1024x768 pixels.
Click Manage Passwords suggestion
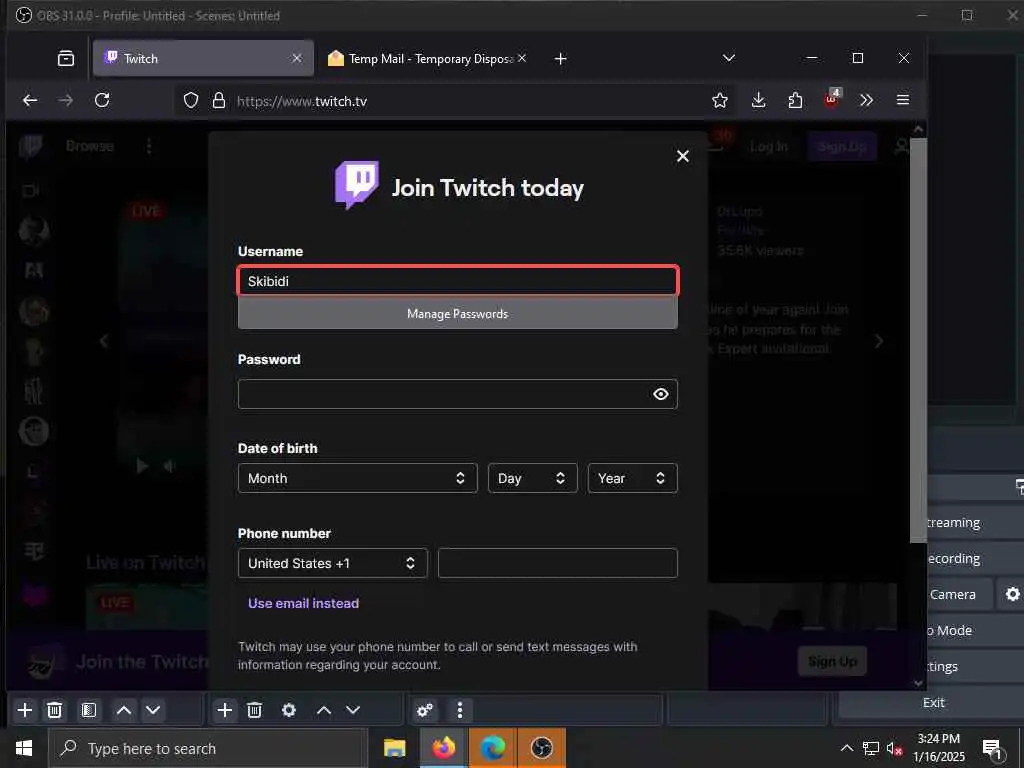click(x=458, y=313)
